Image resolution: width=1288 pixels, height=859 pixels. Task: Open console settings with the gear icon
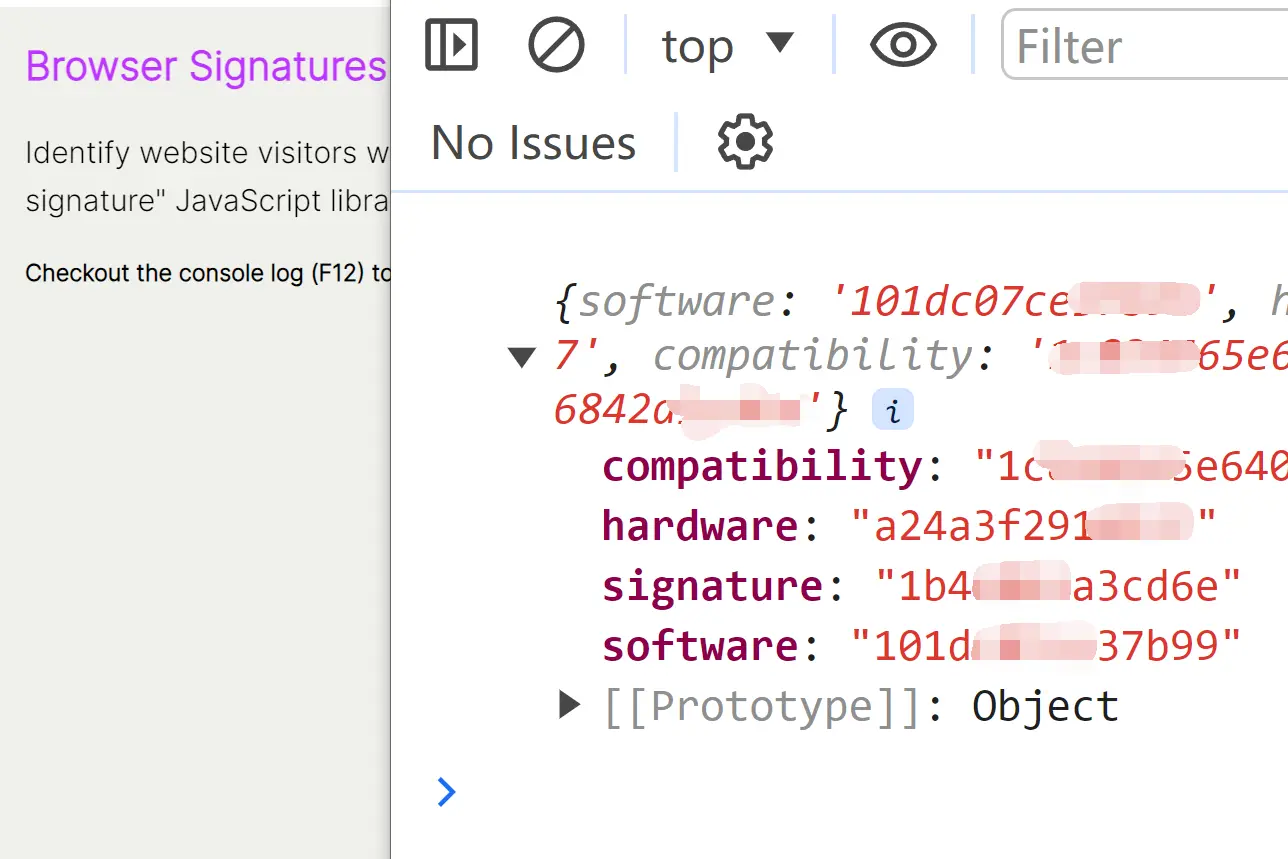point(744,142)
